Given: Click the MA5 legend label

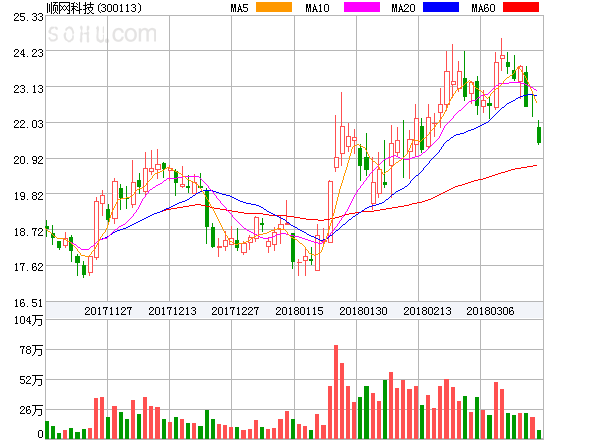Looking at the screenshot, I should point(239,8).
